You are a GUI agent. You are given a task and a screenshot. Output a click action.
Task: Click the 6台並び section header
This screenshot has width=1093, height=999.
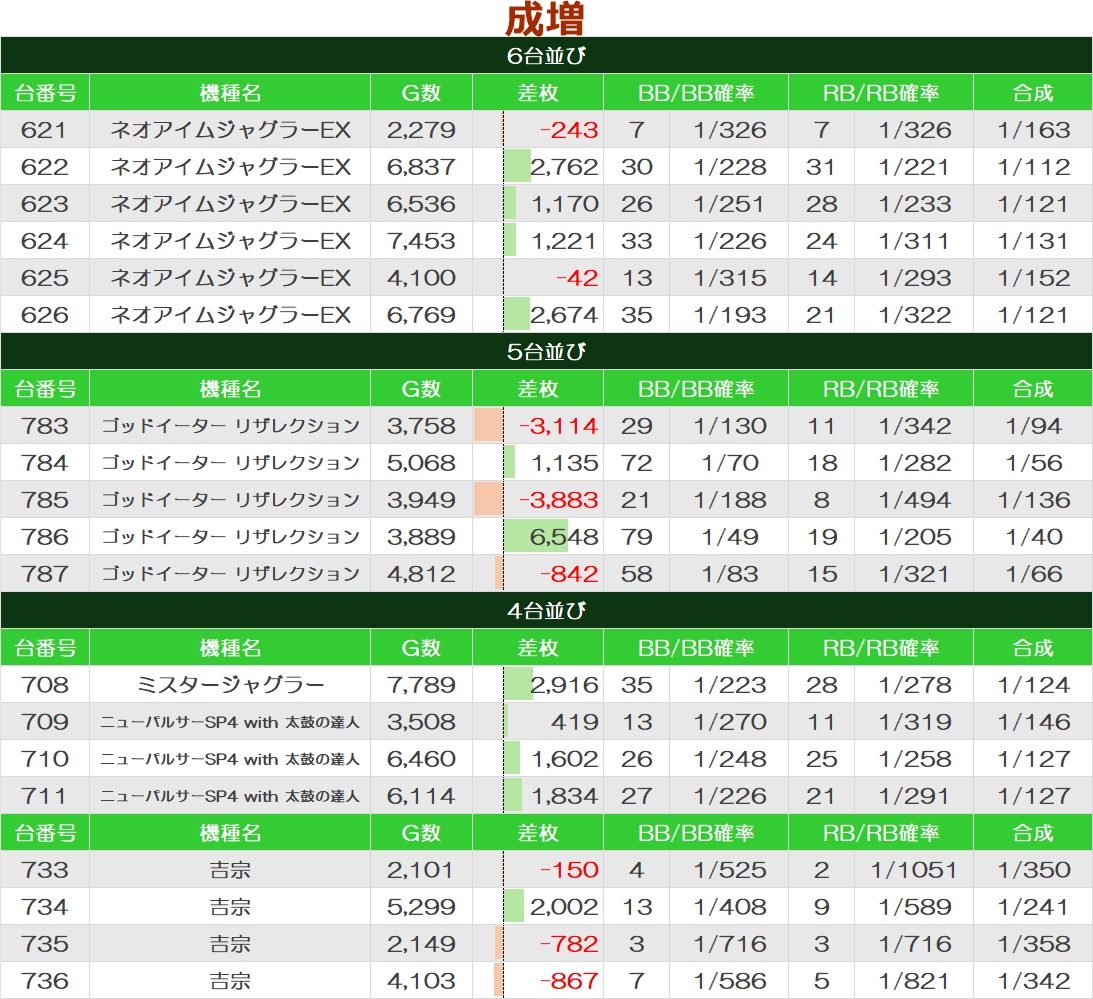546,55
